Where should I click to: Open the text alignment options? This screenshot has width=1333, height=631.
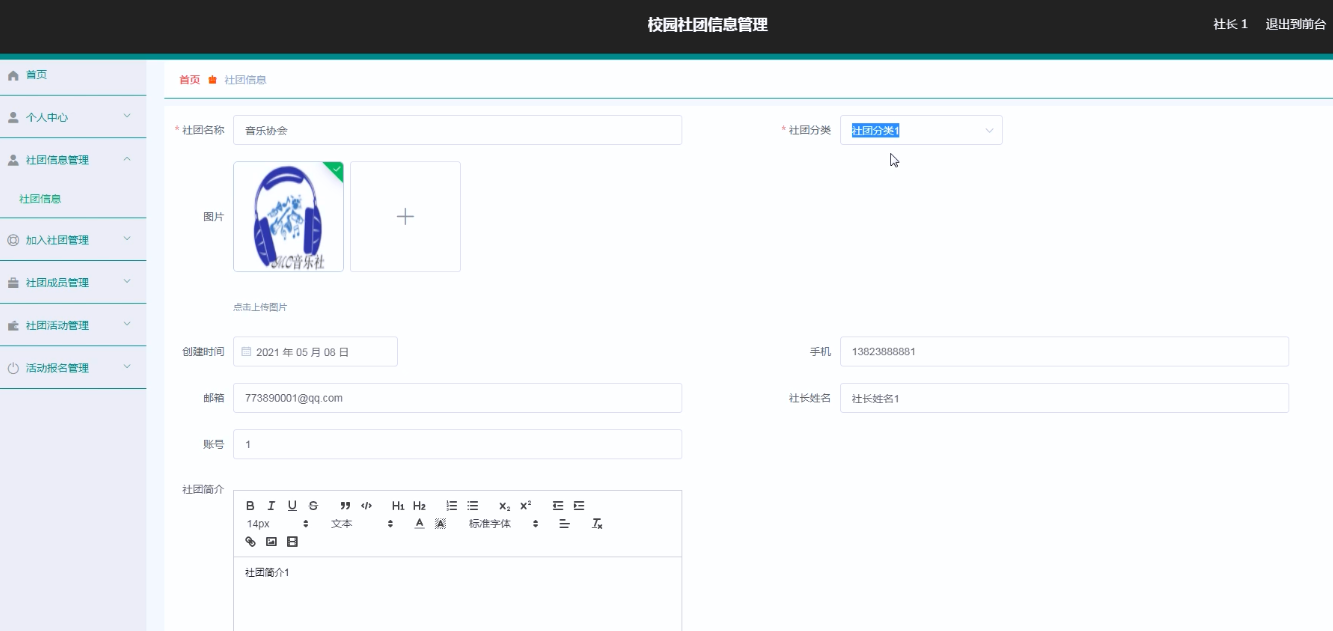[564, 524]
